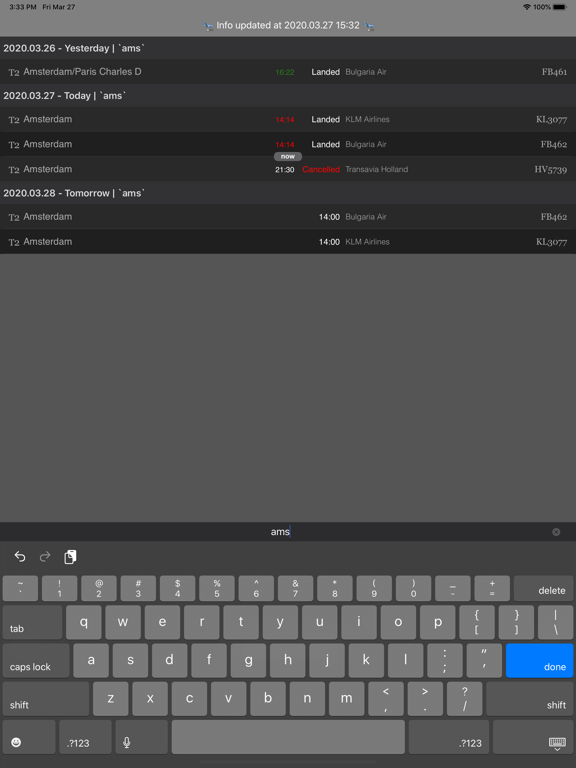Tap the p key

coord(438,622)
